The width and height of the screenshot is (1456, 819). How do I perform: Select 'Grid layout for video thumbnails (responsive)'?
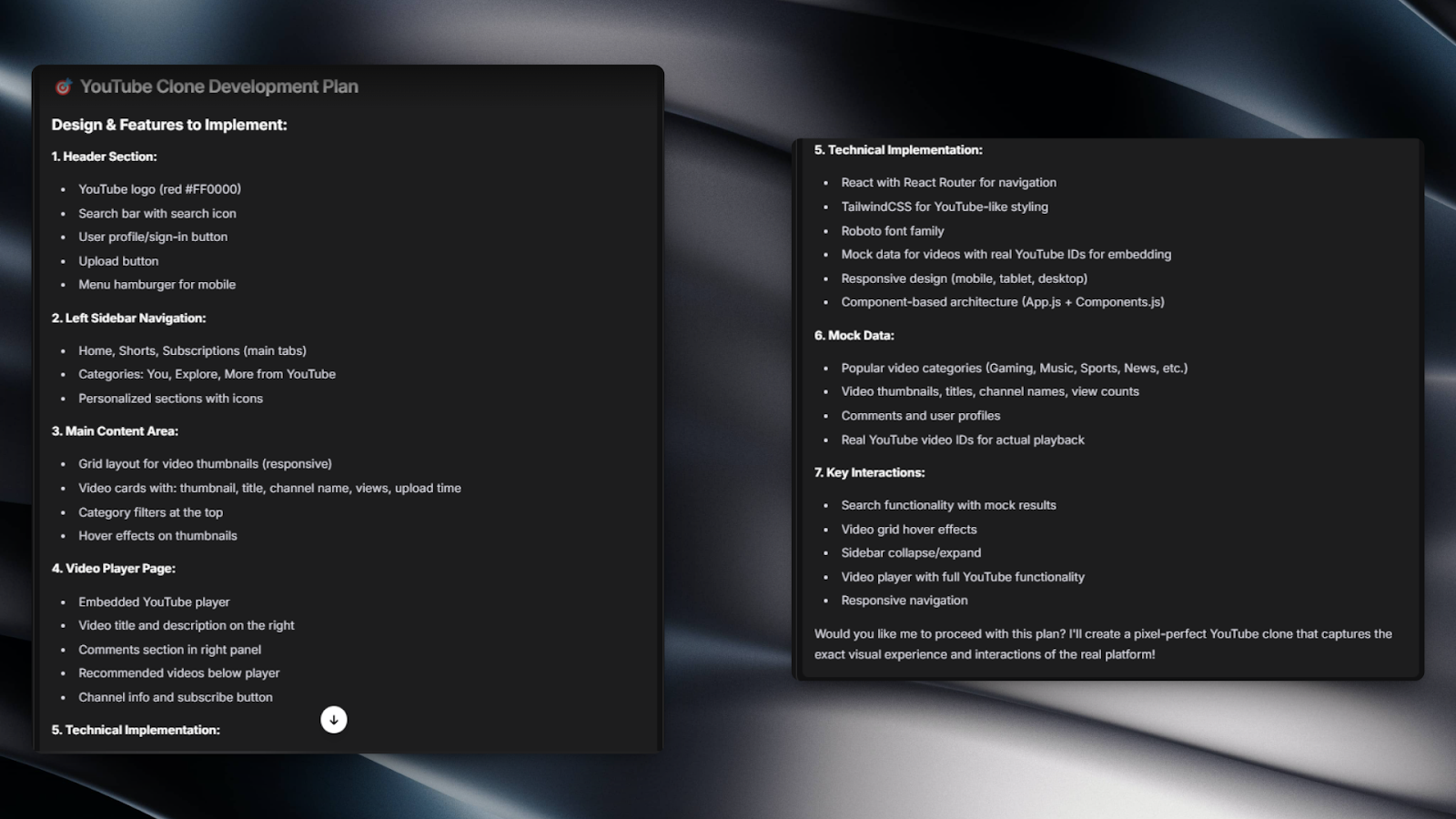(205, 464)
